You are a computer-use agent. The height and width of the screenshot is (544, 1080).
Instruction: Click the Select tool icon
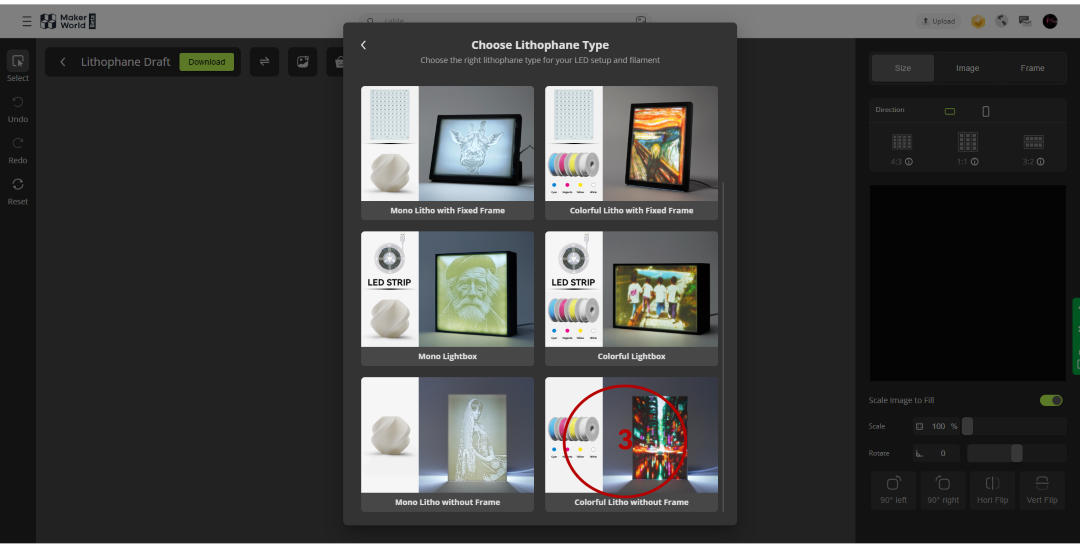17,60
